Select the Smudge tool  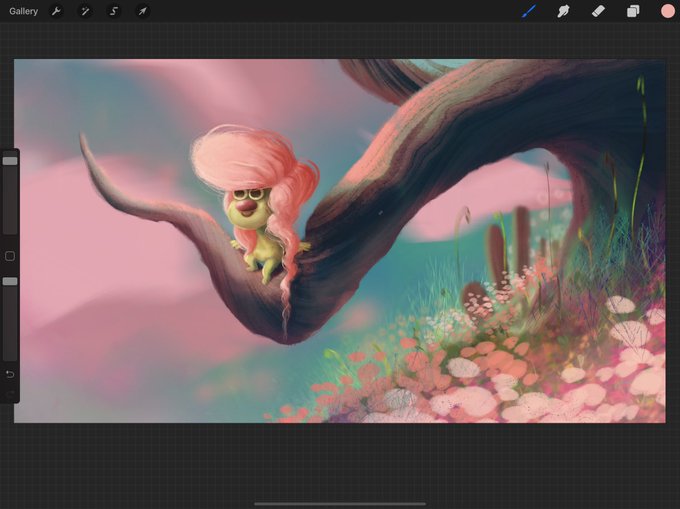(563, 11)
